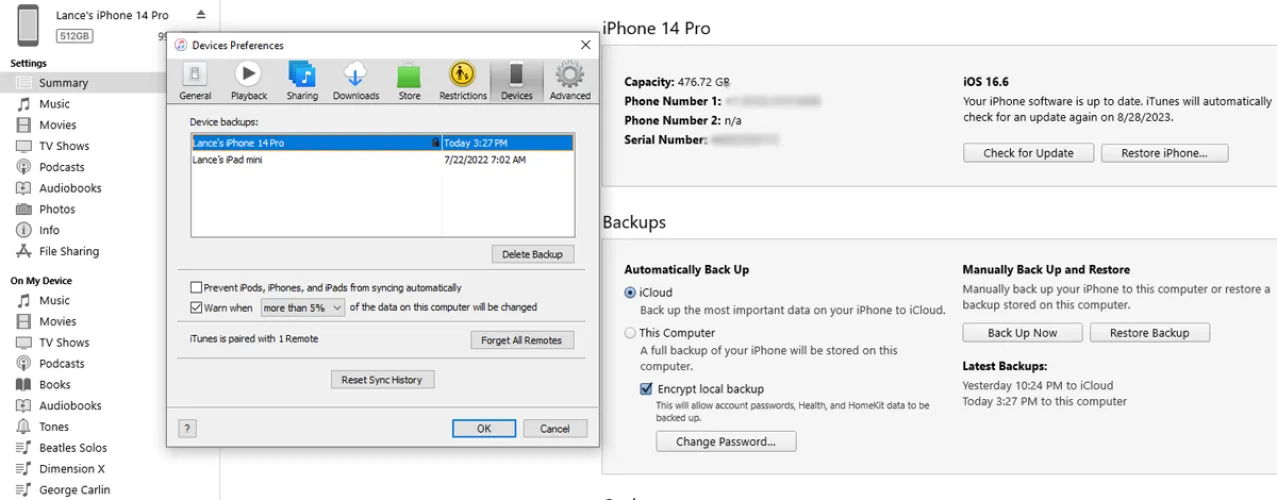Select Podcasts under Settings in sidebar

pos(61,167)
